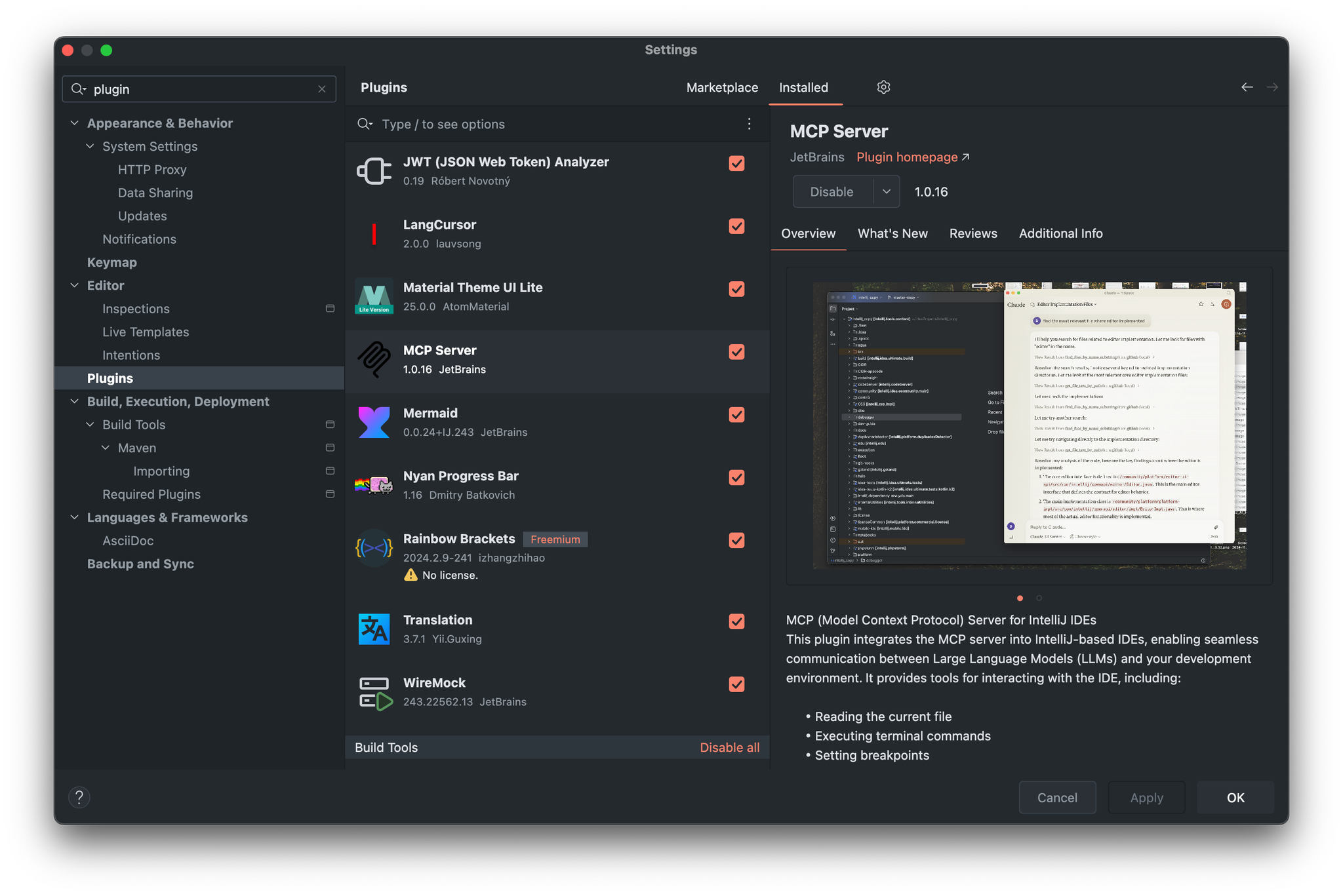
Task: Go back with the left arrow
Action: tap(1247, 87)
